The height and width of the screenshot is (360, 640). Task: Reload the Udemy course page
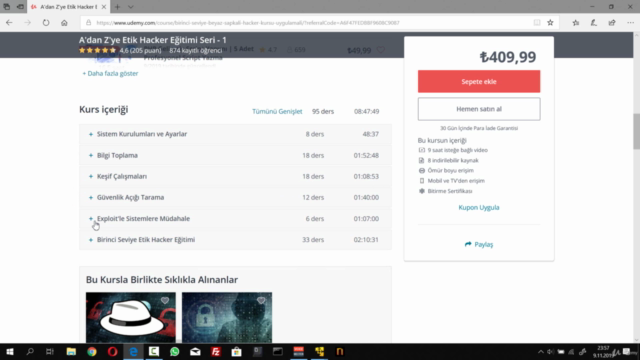[x=46, y=23]
